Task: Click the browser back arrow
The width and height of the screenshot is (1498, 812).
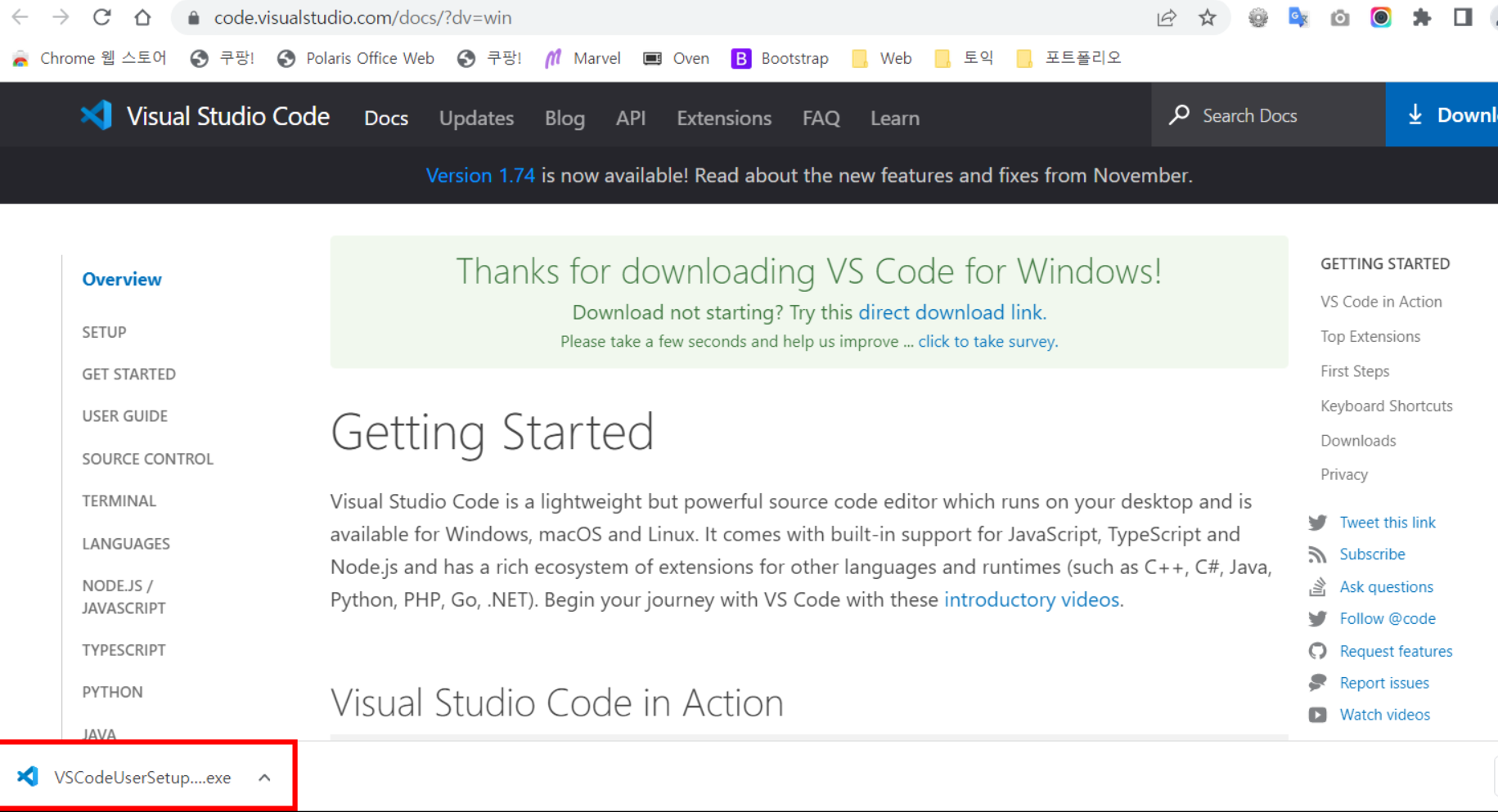Action: pos(20,17)
